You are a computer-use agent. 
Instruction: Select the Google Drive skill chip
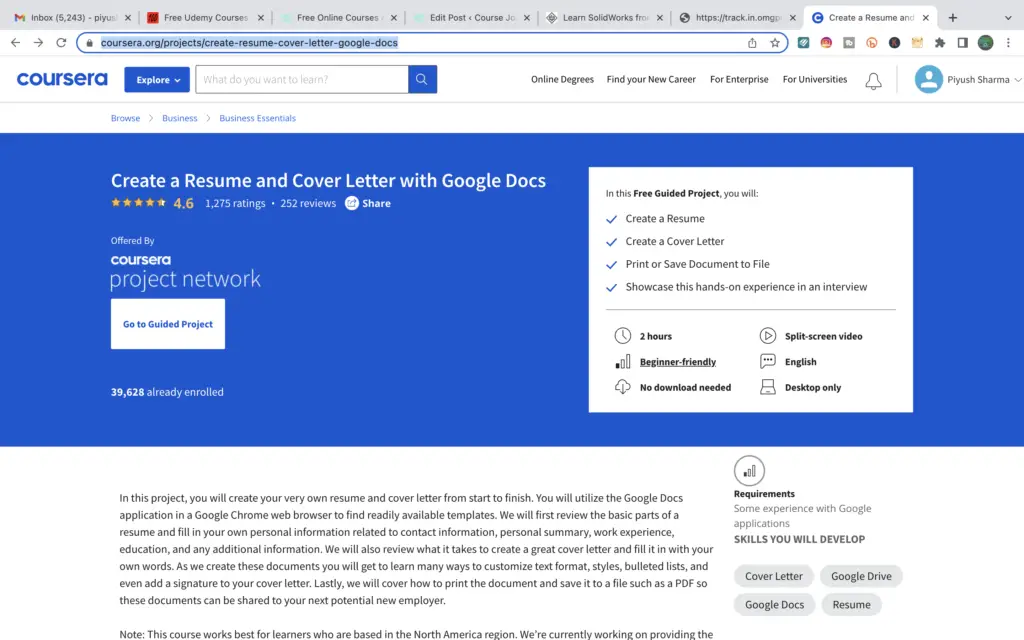(x=861, y=576)
